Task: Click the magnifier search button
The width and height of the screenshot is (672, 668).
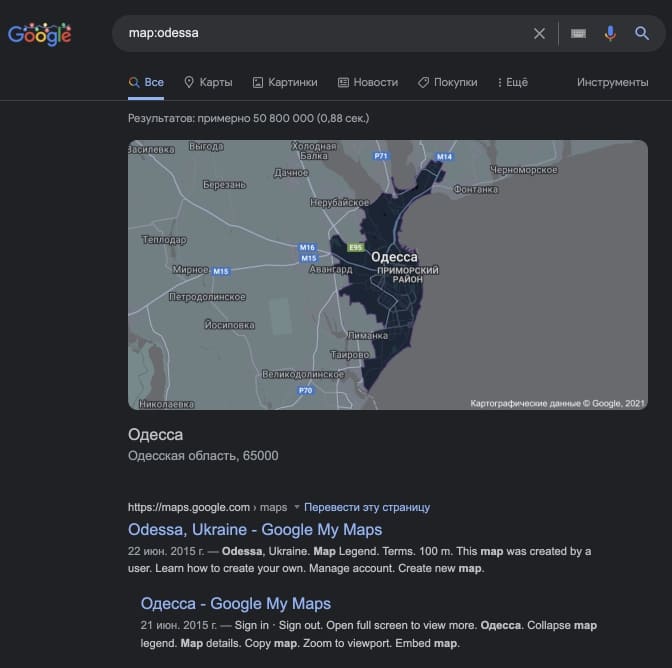Action: click(x=642, y=33)
